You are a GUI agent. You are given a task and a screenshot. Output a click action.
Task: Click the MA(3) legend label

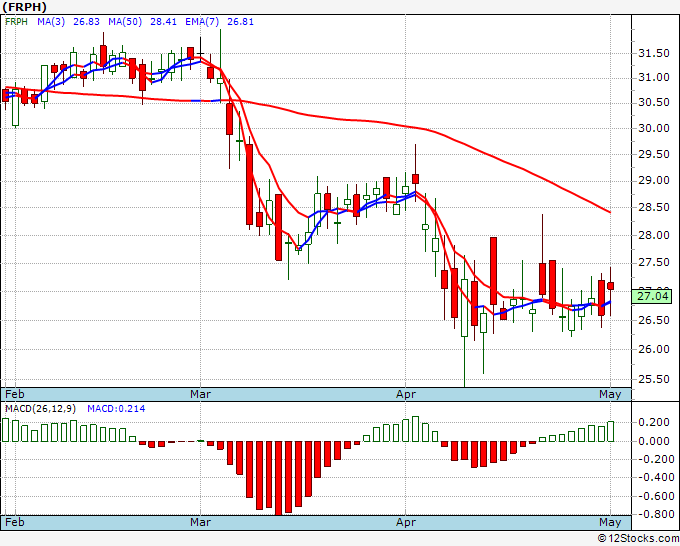point(51,22)
